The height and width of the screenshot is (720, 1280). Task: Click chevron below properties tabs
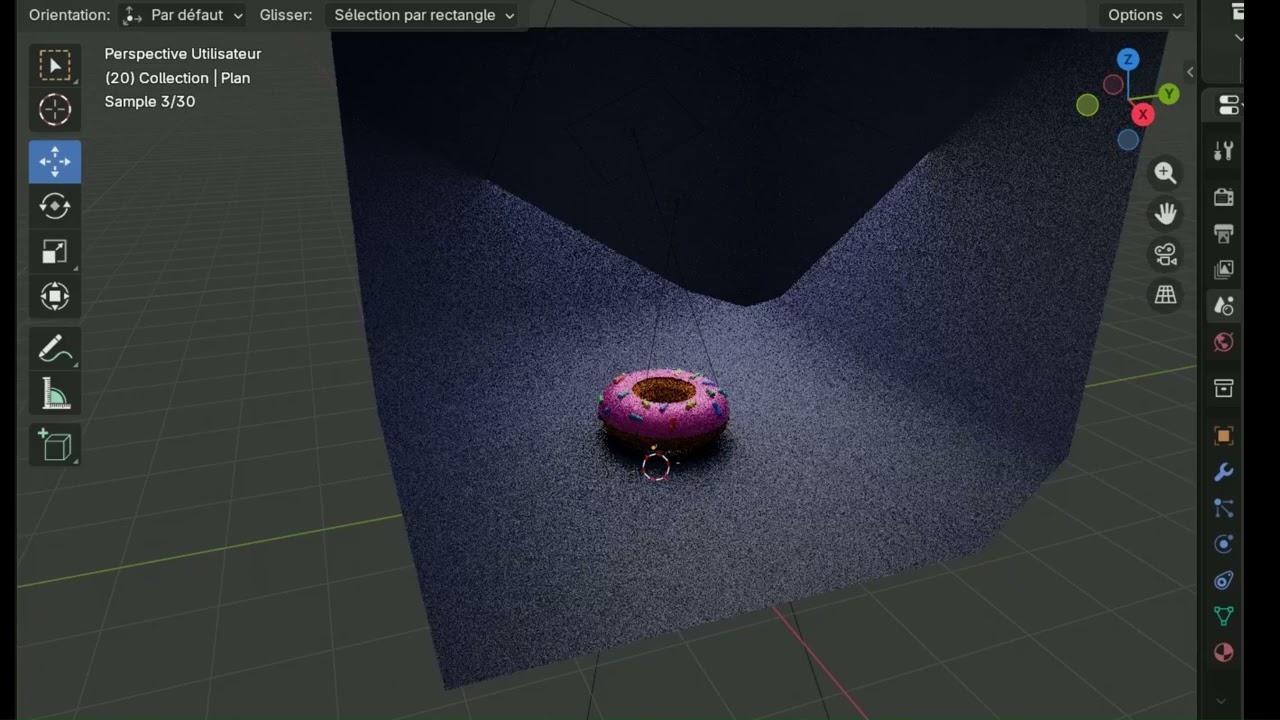[1222, 701]
